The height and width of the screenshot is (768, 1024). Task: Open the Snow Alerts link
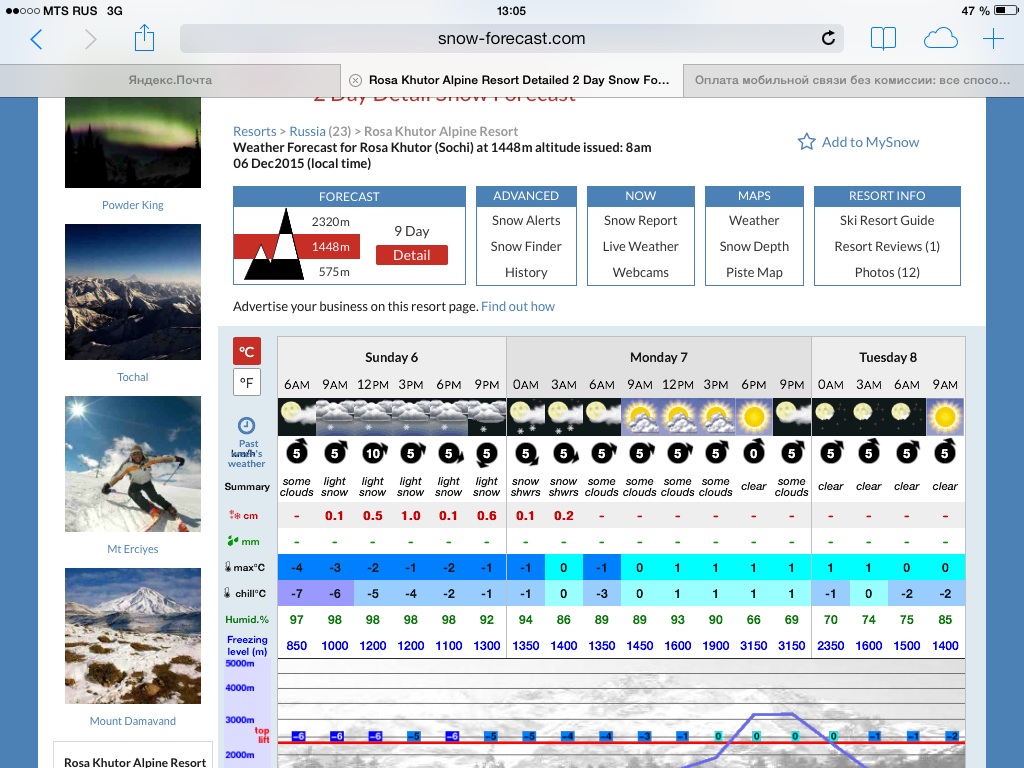click(x=526, y=221)
